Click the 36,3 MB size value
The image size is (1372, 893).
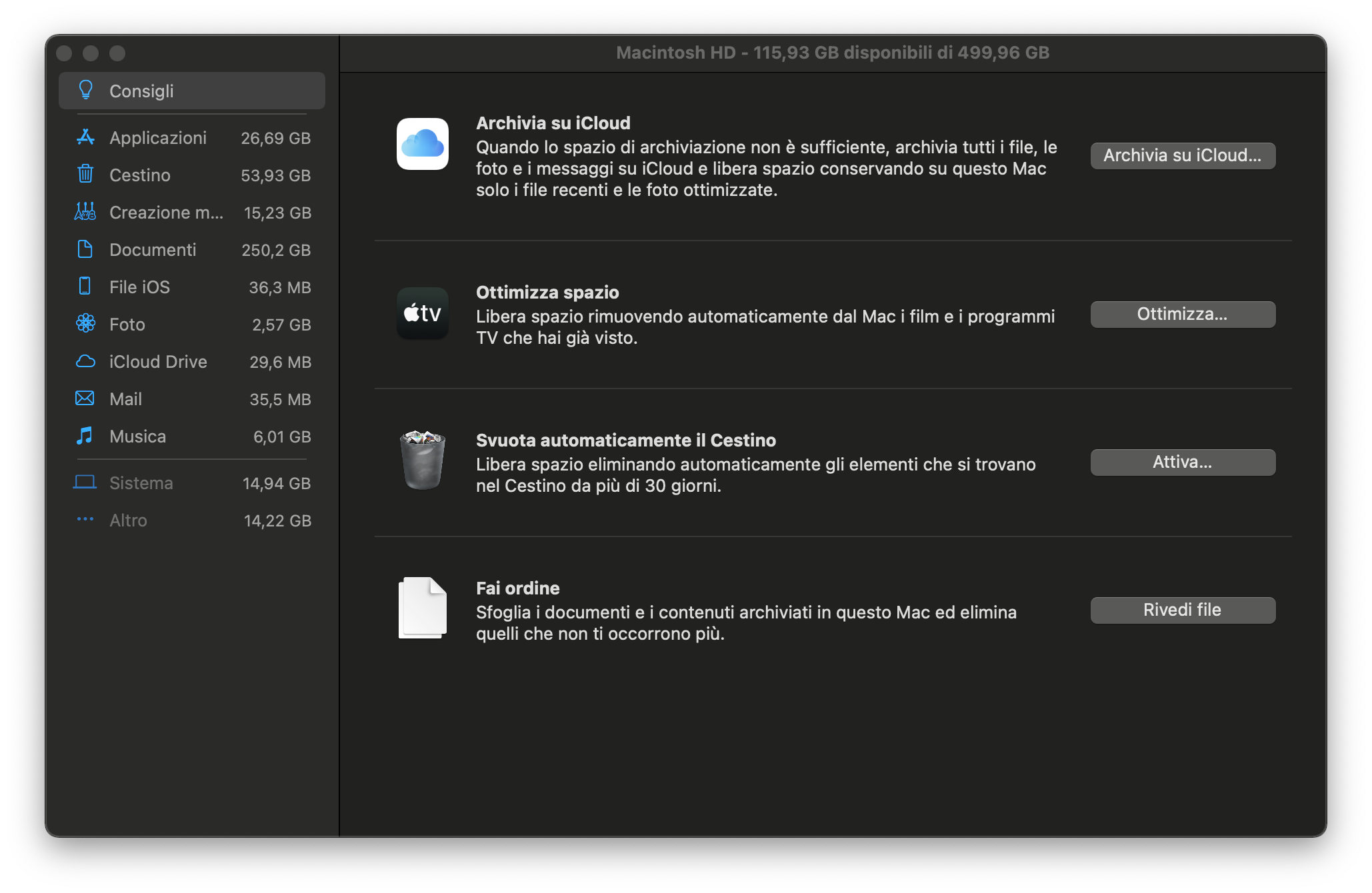pyautogui.click(x=280, y=287)
